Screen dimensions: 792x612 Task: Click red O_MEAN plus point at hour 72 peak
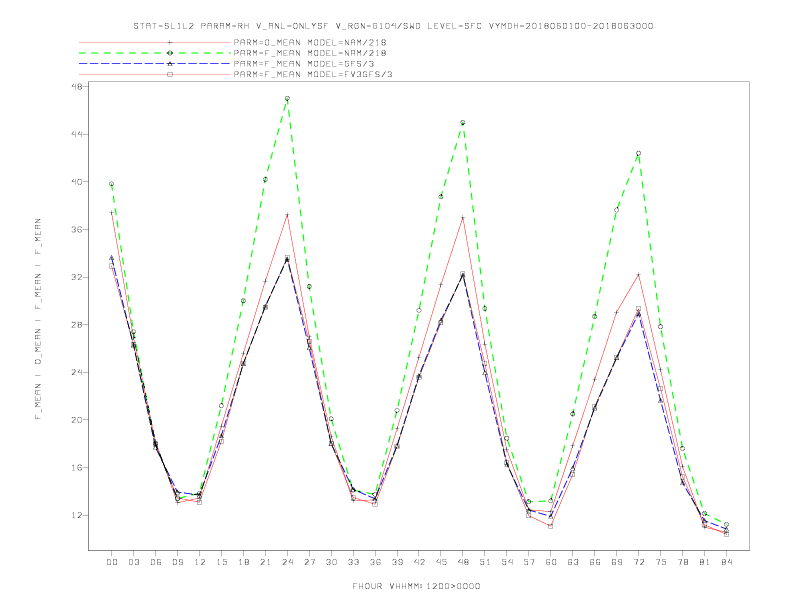tap(638, 275)
